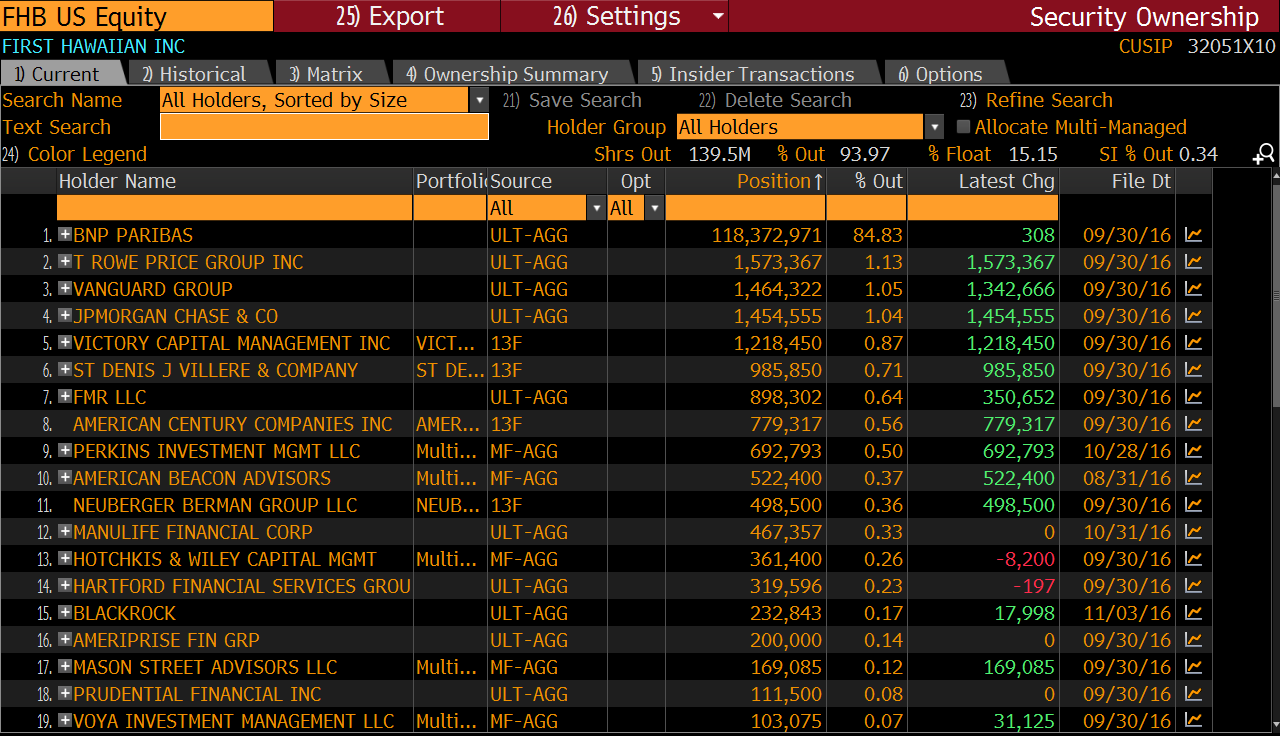The image size is (1280, 736).
Task: Open chart icon for ST DENIS J VILLERE row
Action: [1193, 370]
